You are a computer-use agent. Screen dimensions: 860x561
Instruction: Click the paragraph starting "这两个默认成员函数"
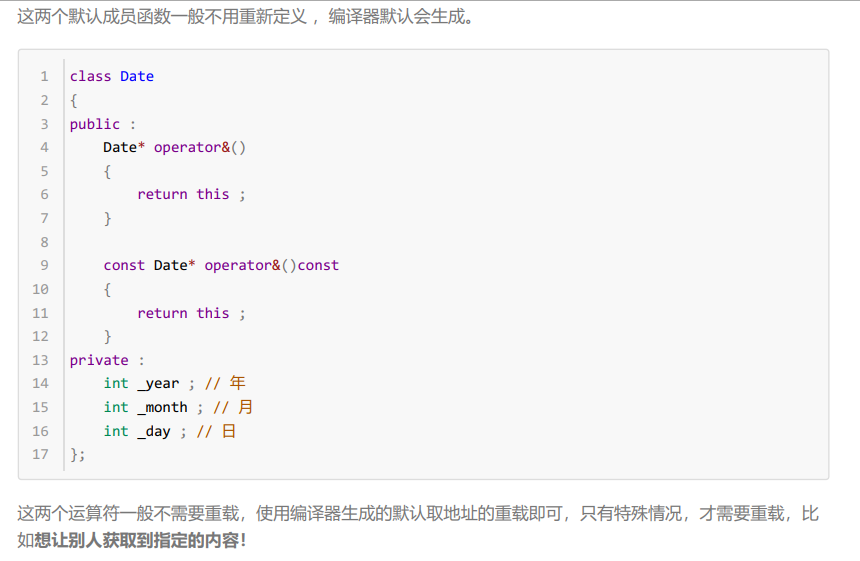[x=245, y=16]
